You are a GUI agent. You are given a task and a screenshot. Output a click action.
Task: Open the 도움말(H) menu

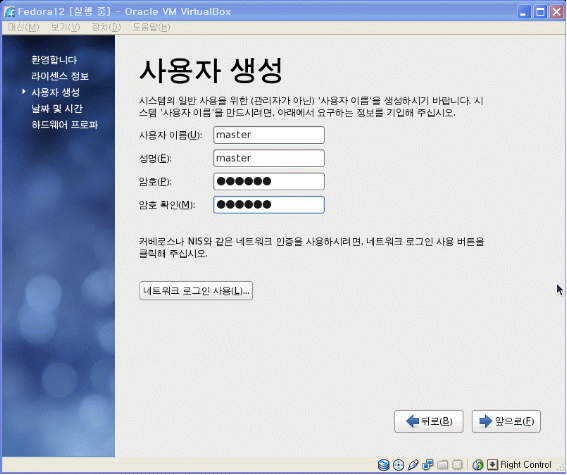pos(151,27)
